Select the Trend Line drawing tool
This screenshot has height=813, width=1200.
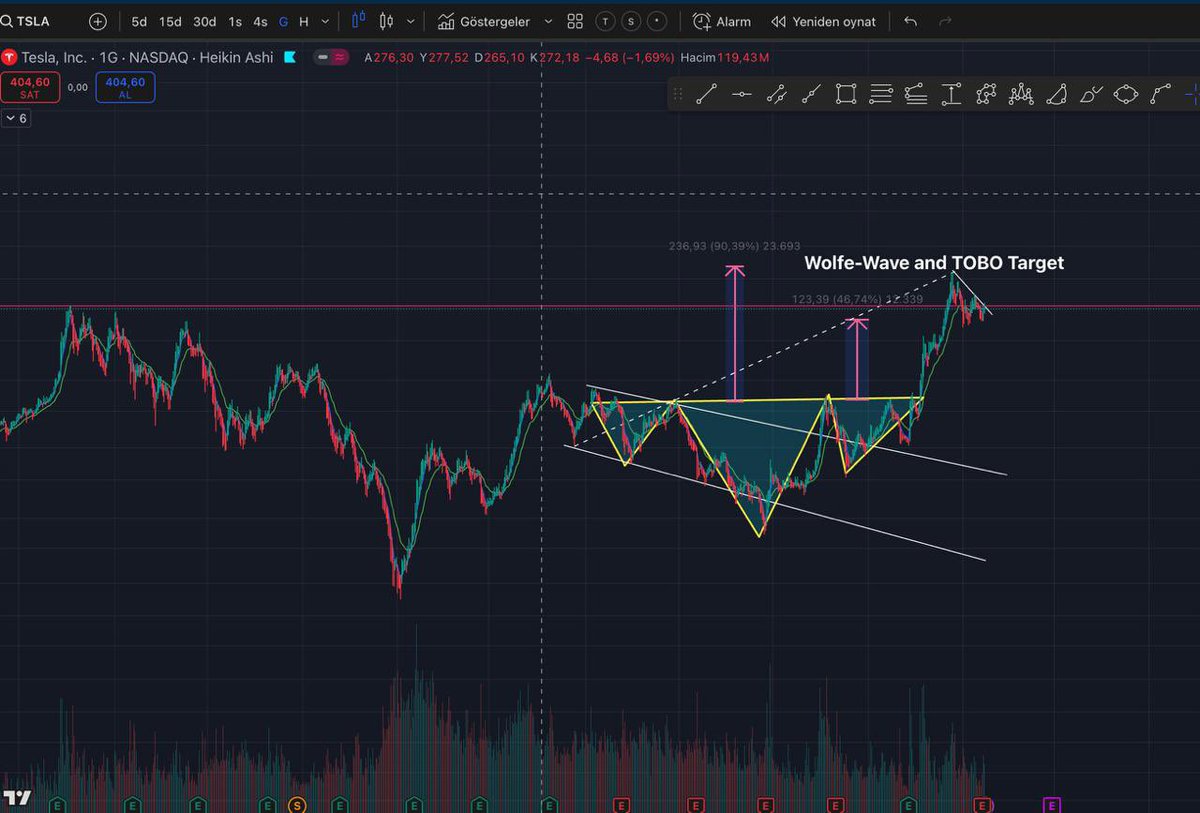(x=706, y=95)
